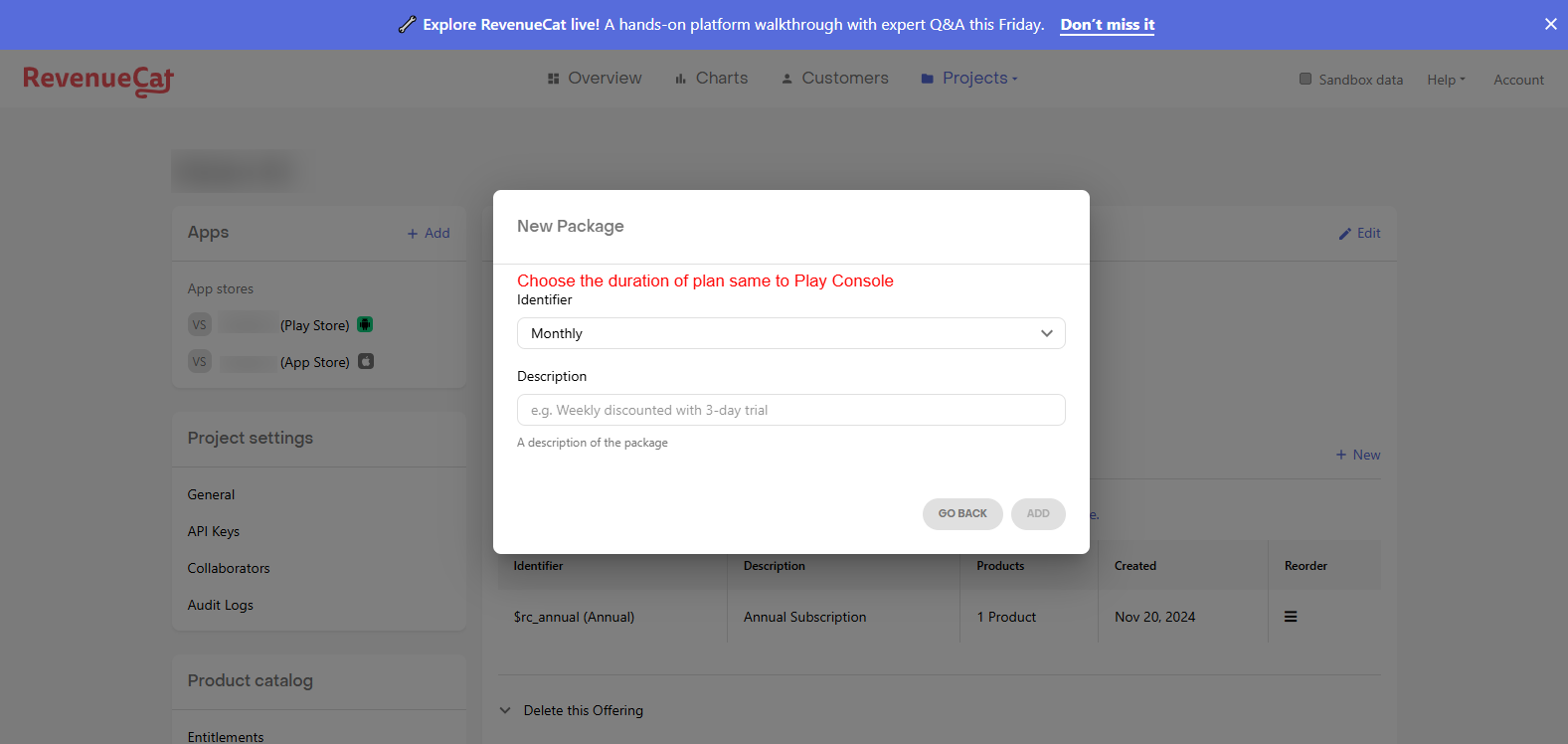
Task: Click the Edit pencil link
Action: [x=1359, y=233]
